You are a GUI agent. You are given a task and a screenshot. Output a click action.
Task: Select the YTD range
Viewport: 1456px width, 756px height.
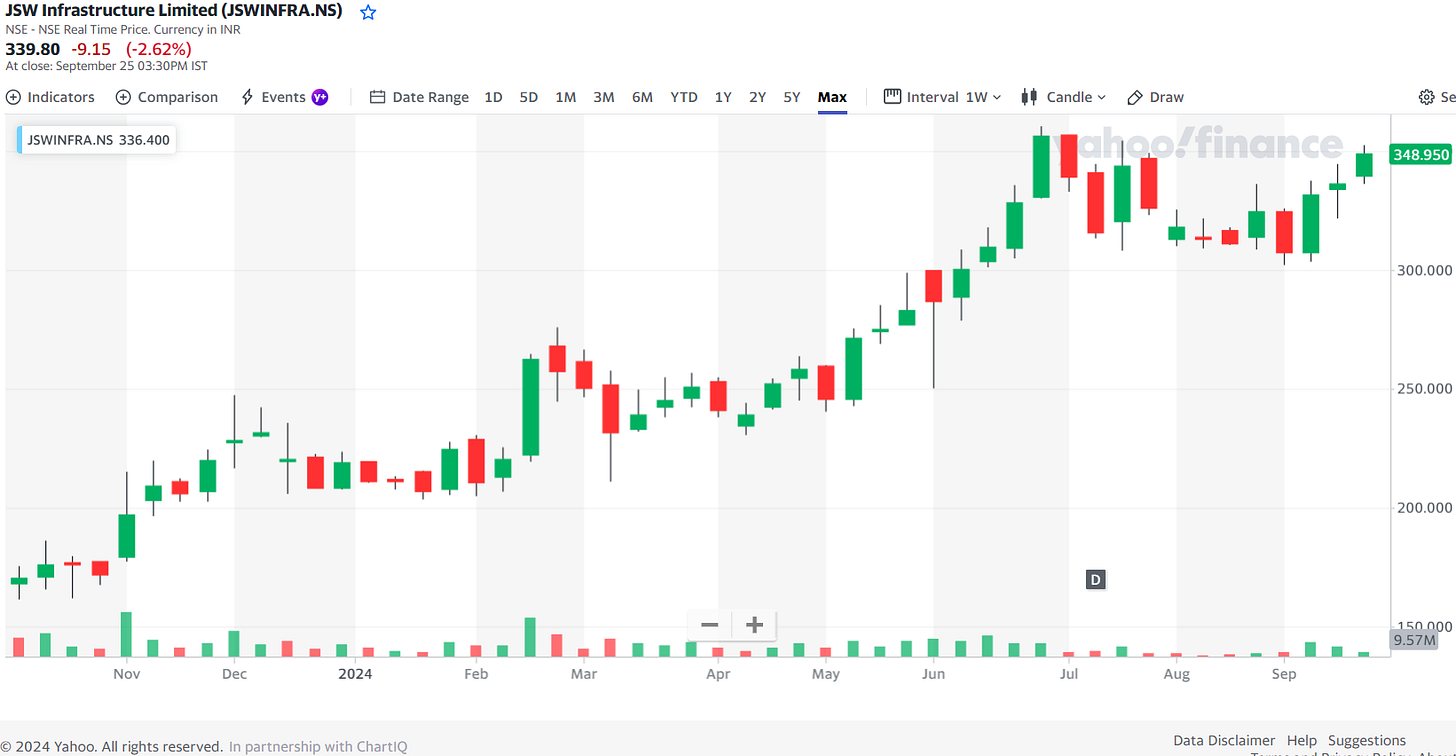coord(684,97)
